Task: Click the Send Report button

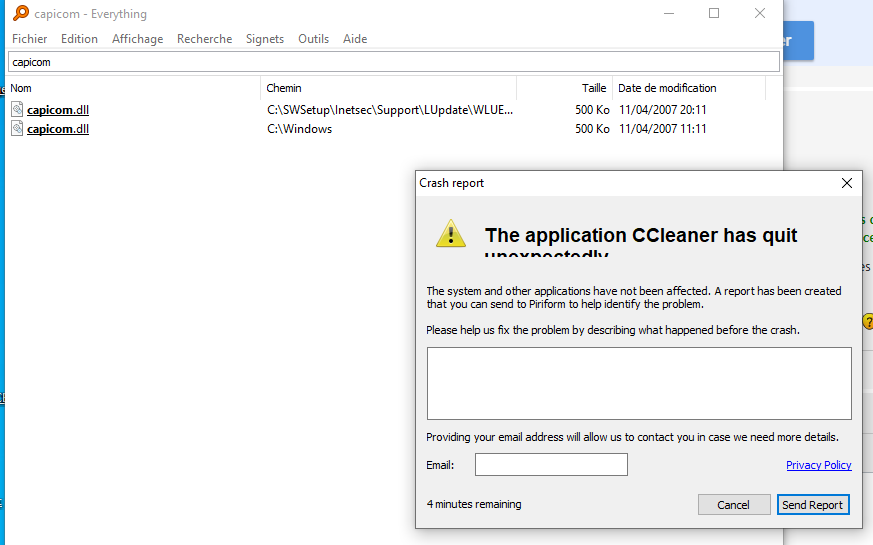Action: (813, 504)
